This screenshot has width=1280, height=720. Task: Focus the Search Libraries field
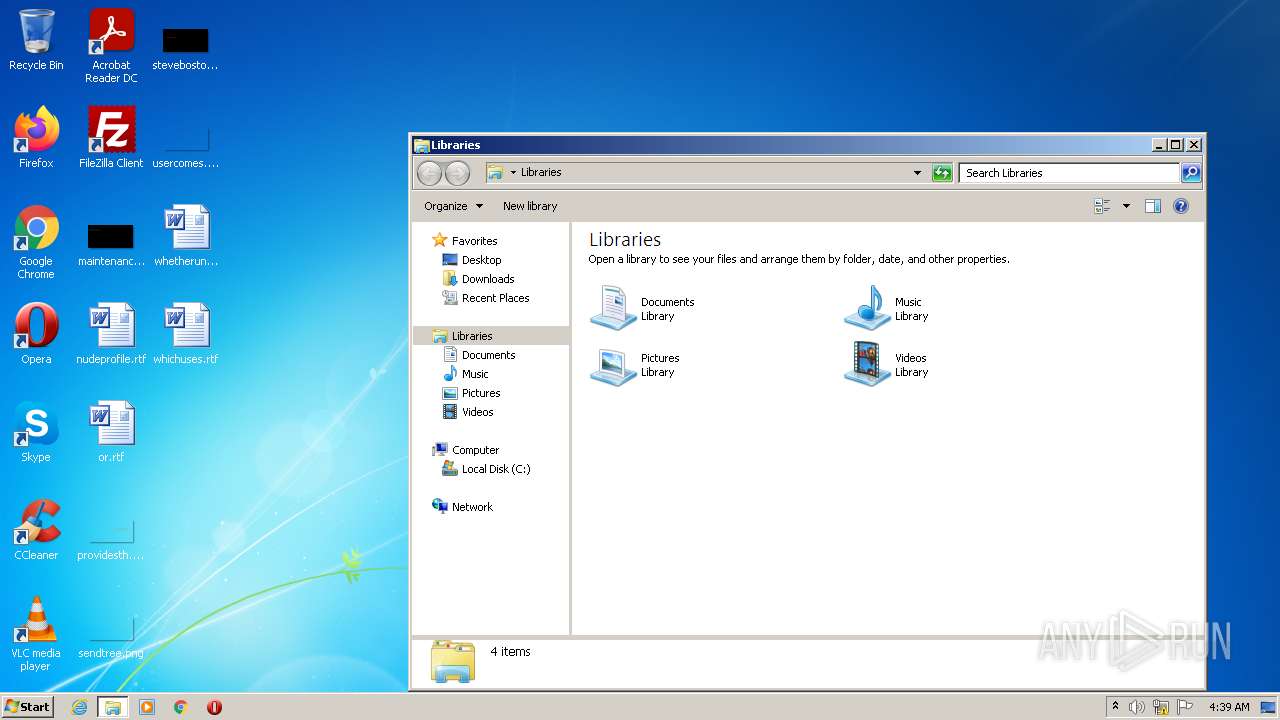point(1069,173)
